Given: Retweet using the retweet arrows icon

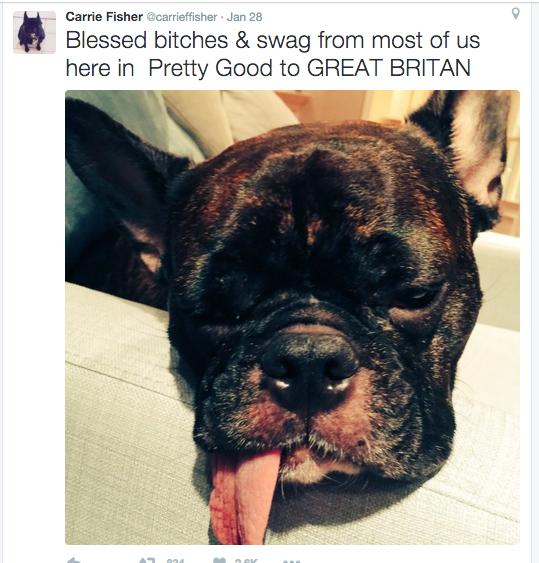Looking at the screenshot, I should pos(147,560).
